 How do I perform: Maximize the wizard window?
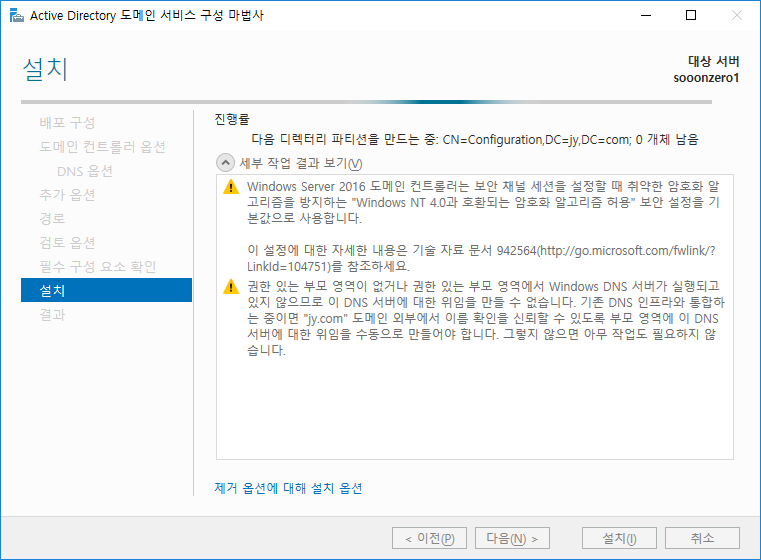[691, 16]
